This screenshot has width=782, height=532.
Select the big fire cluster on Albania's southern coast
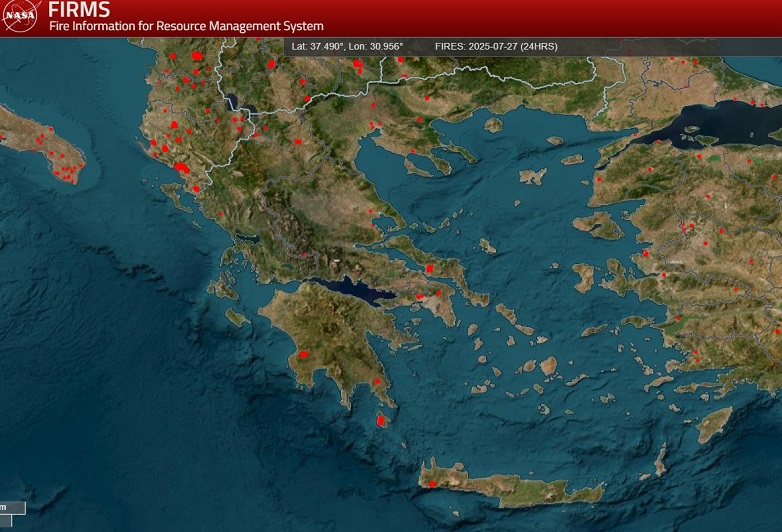(x=181, y=168)
